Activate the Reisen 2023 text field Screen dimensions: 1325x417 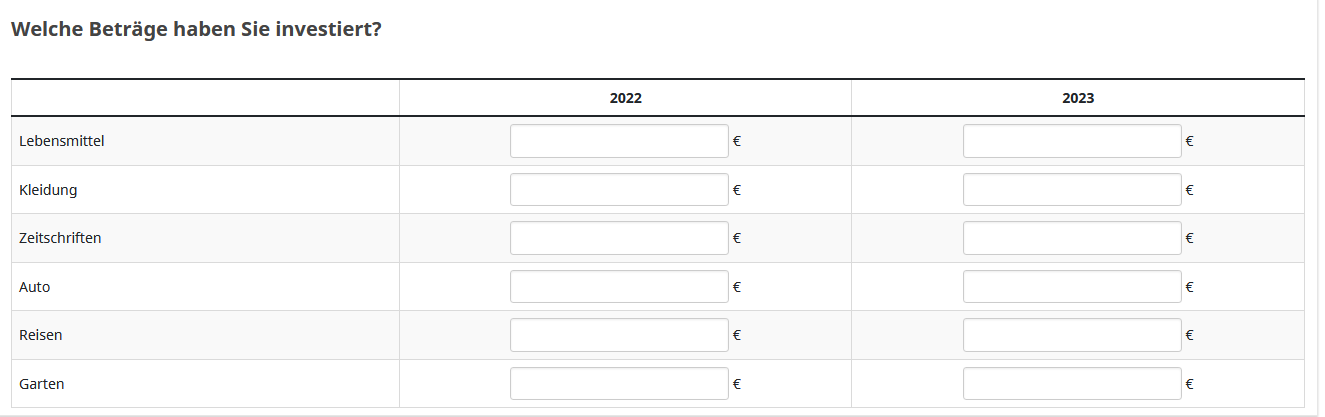click(1072, 335)
